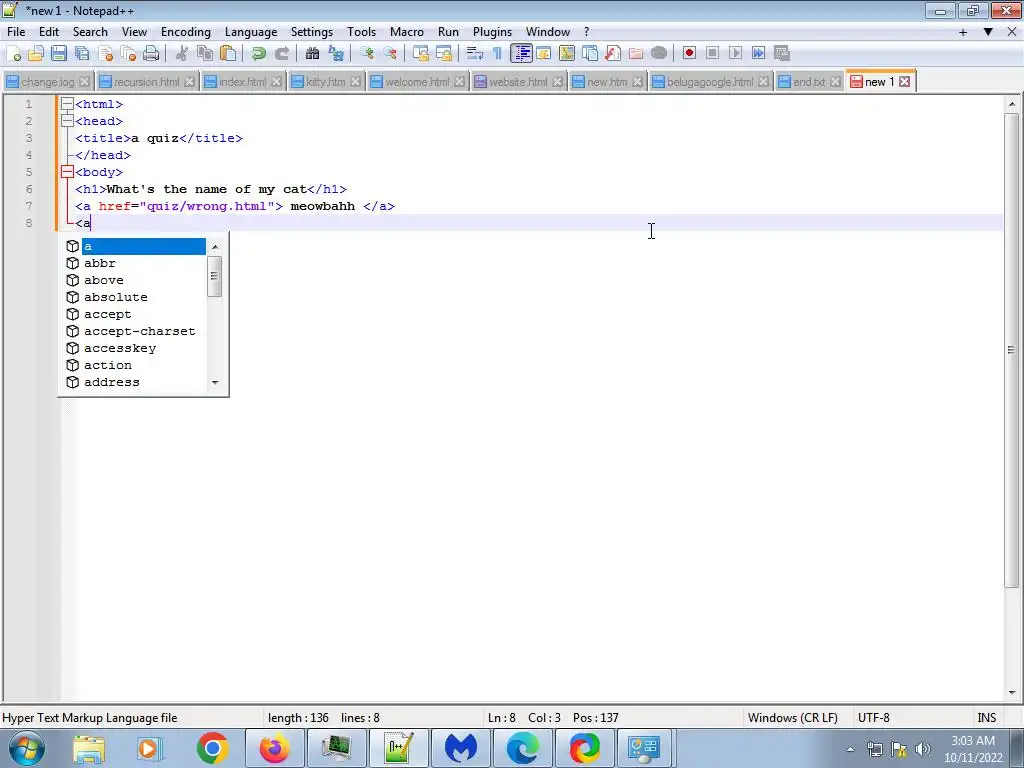Click the Stop Recording macro icon
This screenshot has height=768, width=1024.
(712, 54)
